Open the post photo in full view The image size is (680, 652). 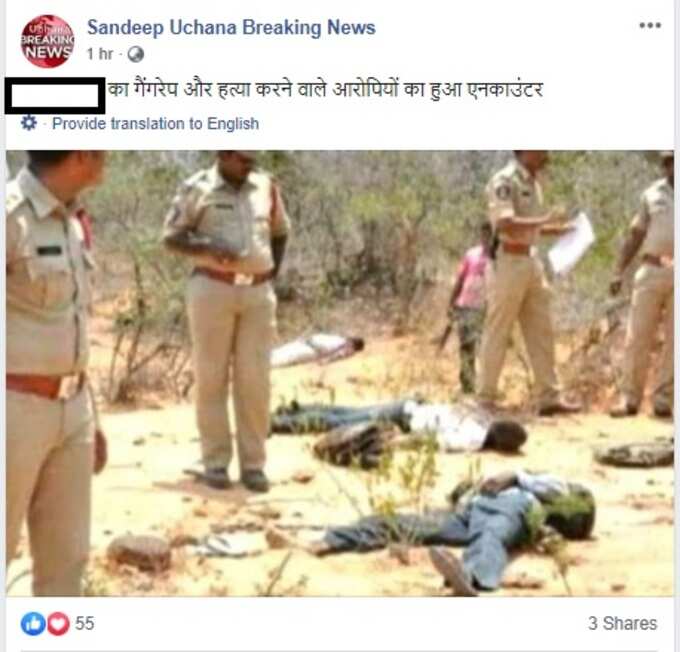(x=340, y=374)
